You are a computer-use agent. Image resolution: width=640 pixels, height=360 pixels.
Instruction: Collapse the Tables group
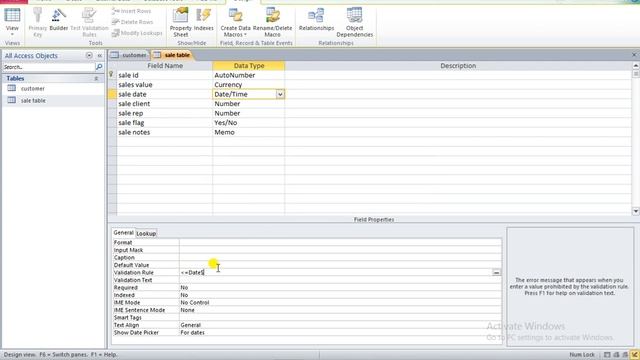tap(96, 78)
